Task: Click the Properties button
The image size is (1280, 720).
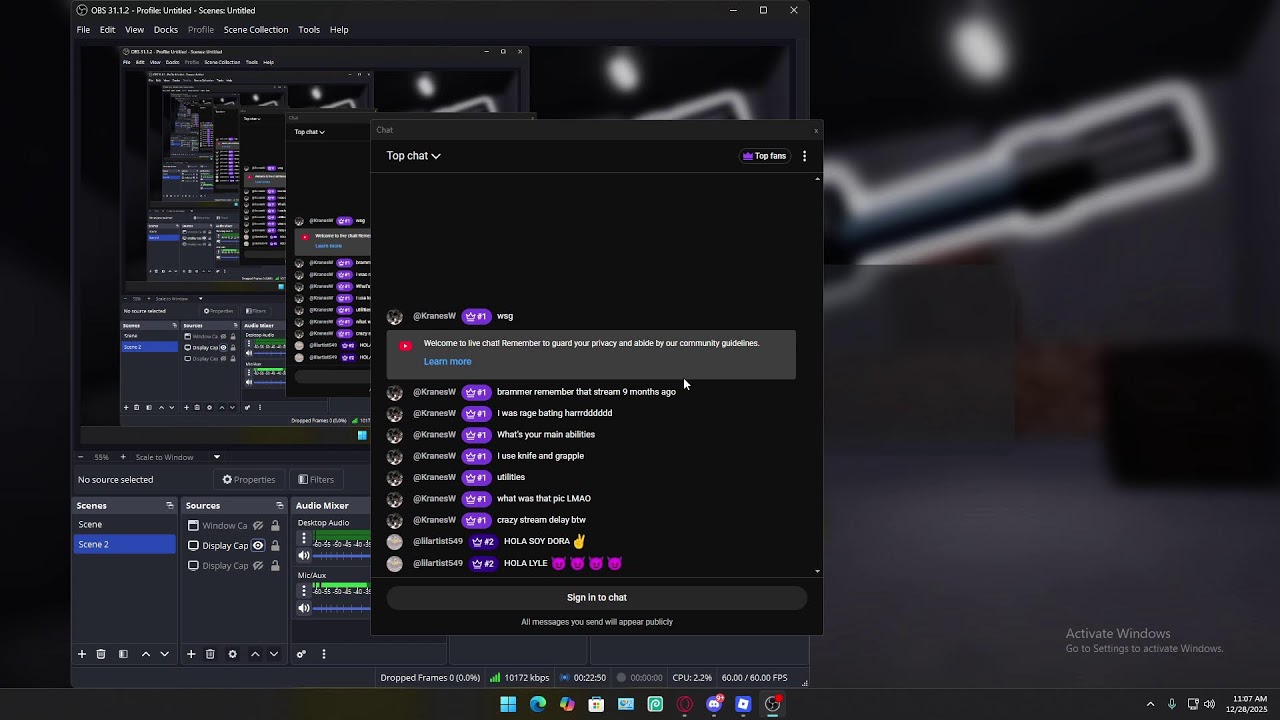Action: tap(249, 480)
